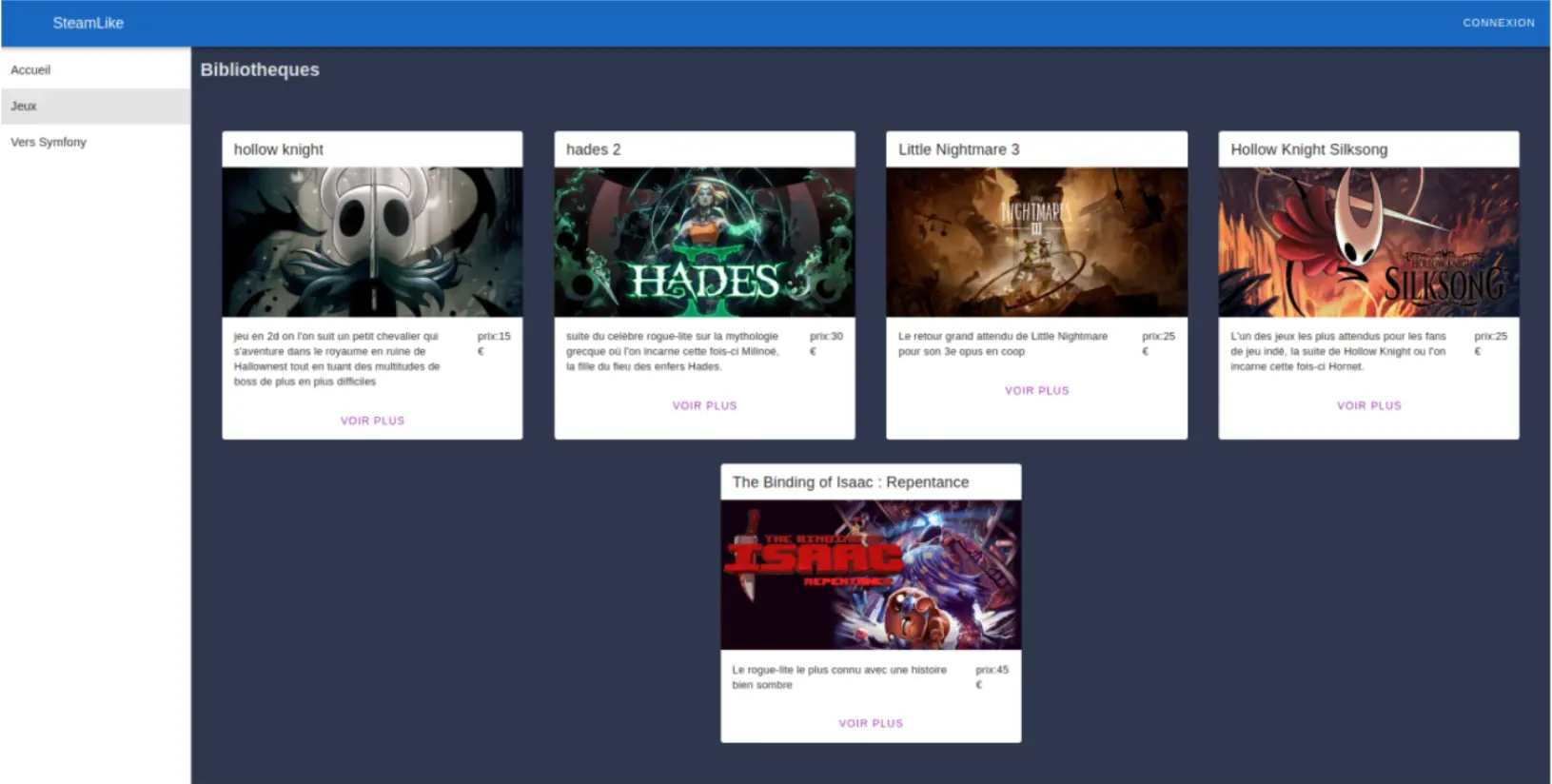Click the SteamLike logo in header

[x=88, y=23]
